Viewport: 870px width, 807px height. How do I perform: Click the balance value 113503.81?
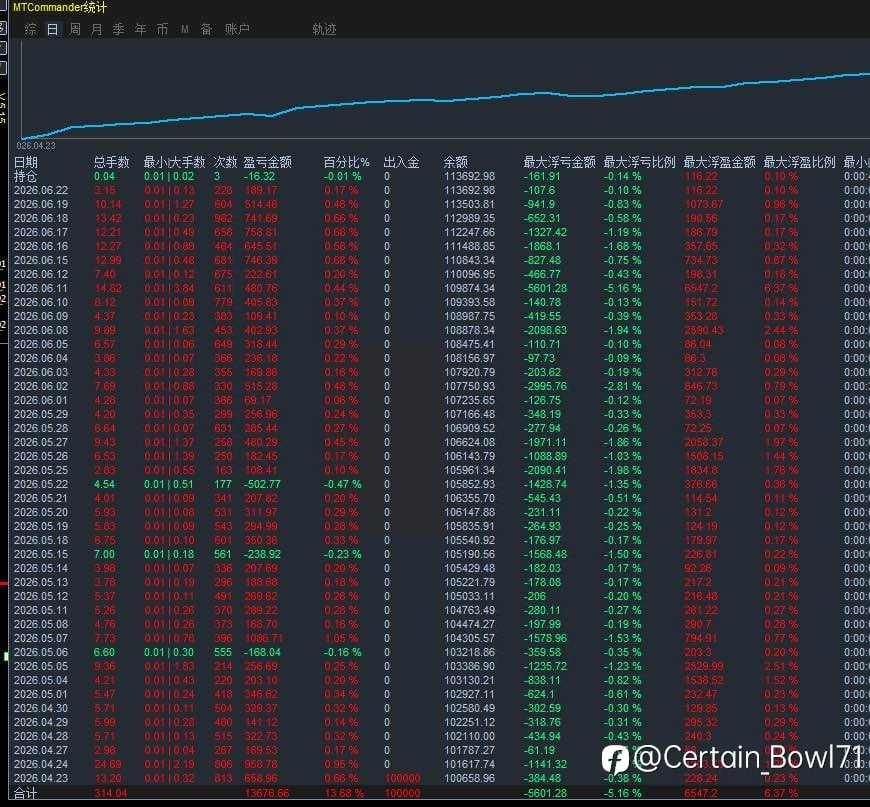click(469, 204)
